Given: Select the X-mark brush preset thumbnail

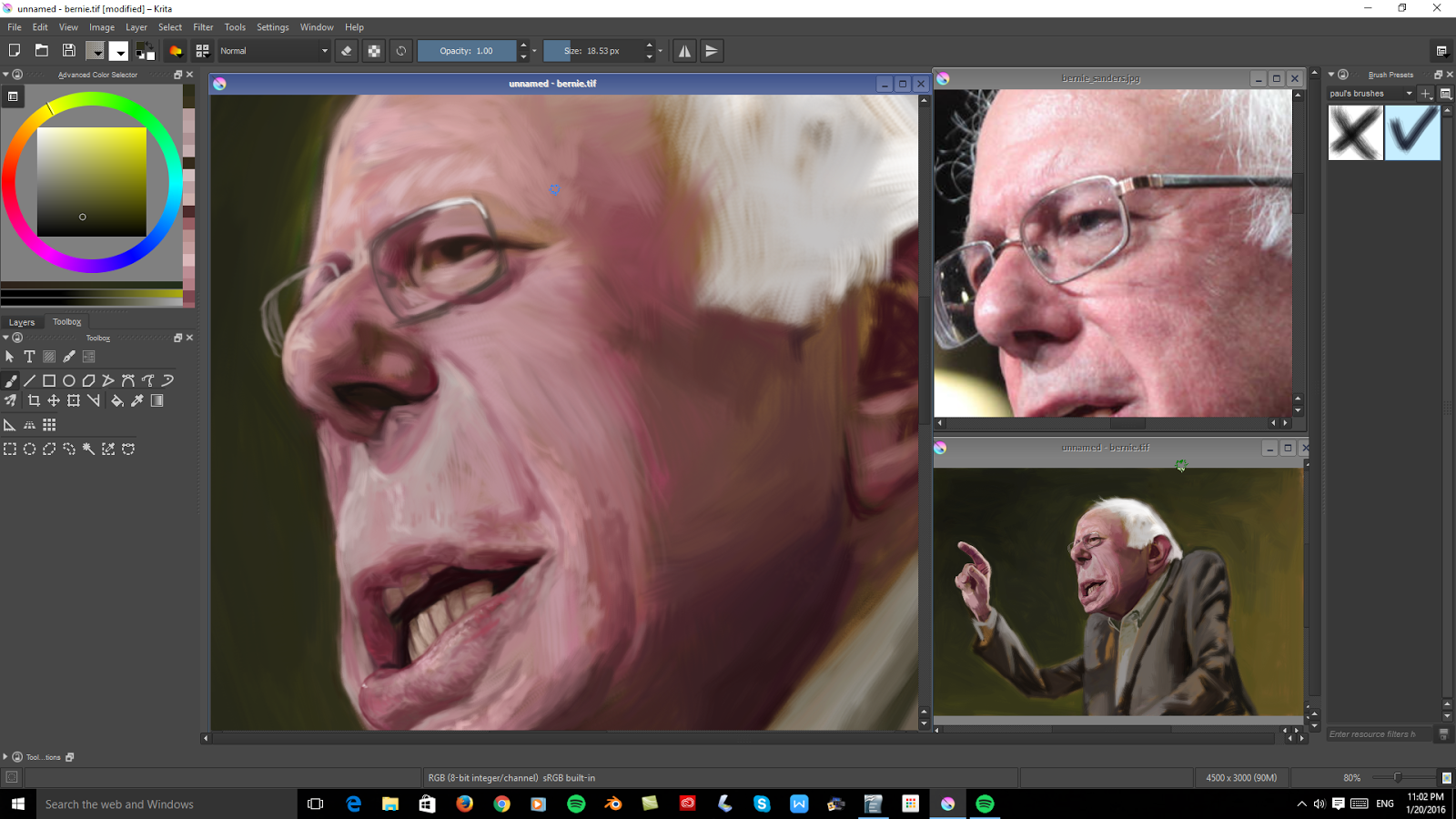Looking at the screenshot, I should pos(1355,132).
